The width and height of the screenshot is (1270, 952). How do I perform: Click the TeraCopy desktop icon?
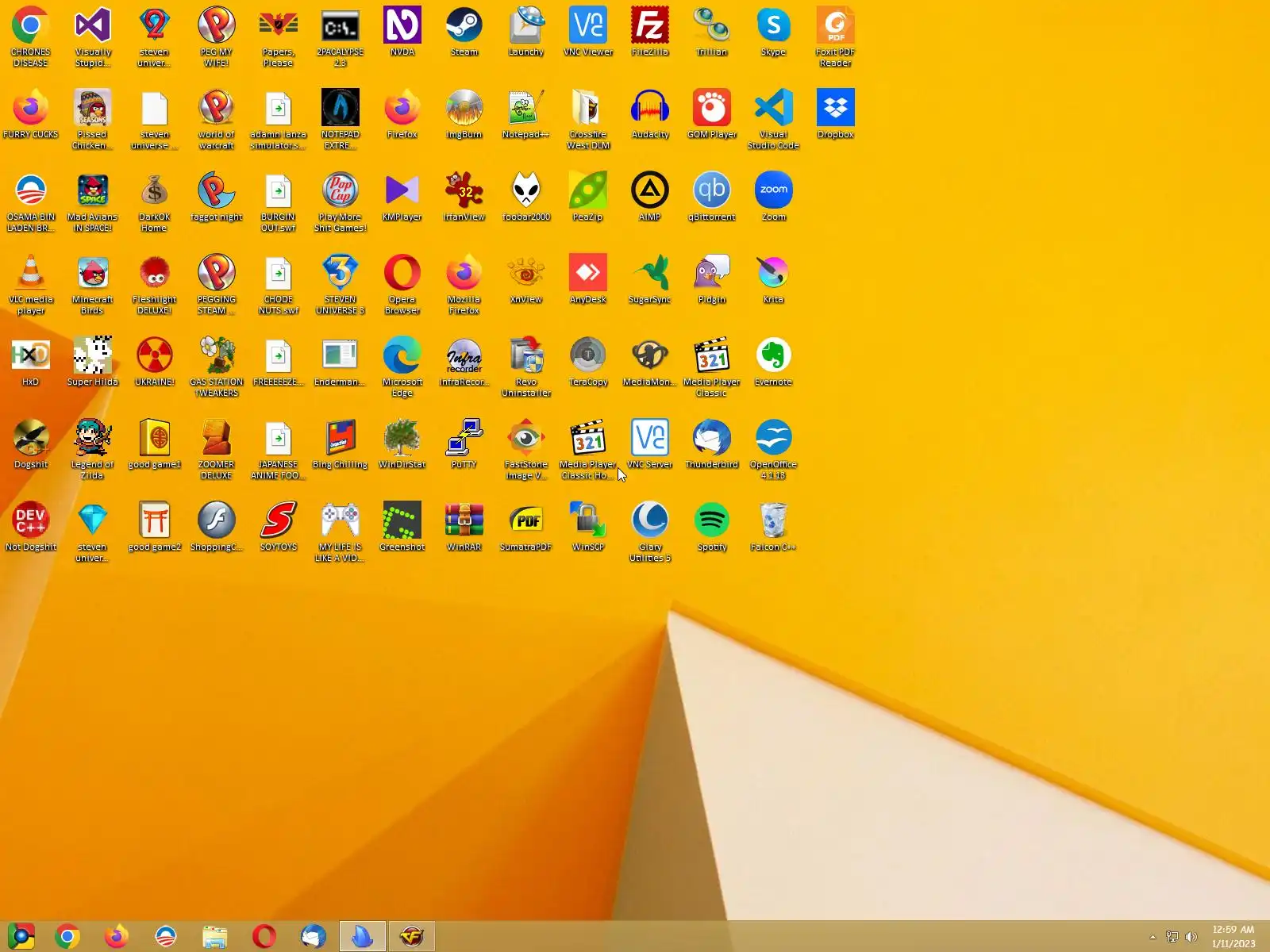[x=588, y=363]
